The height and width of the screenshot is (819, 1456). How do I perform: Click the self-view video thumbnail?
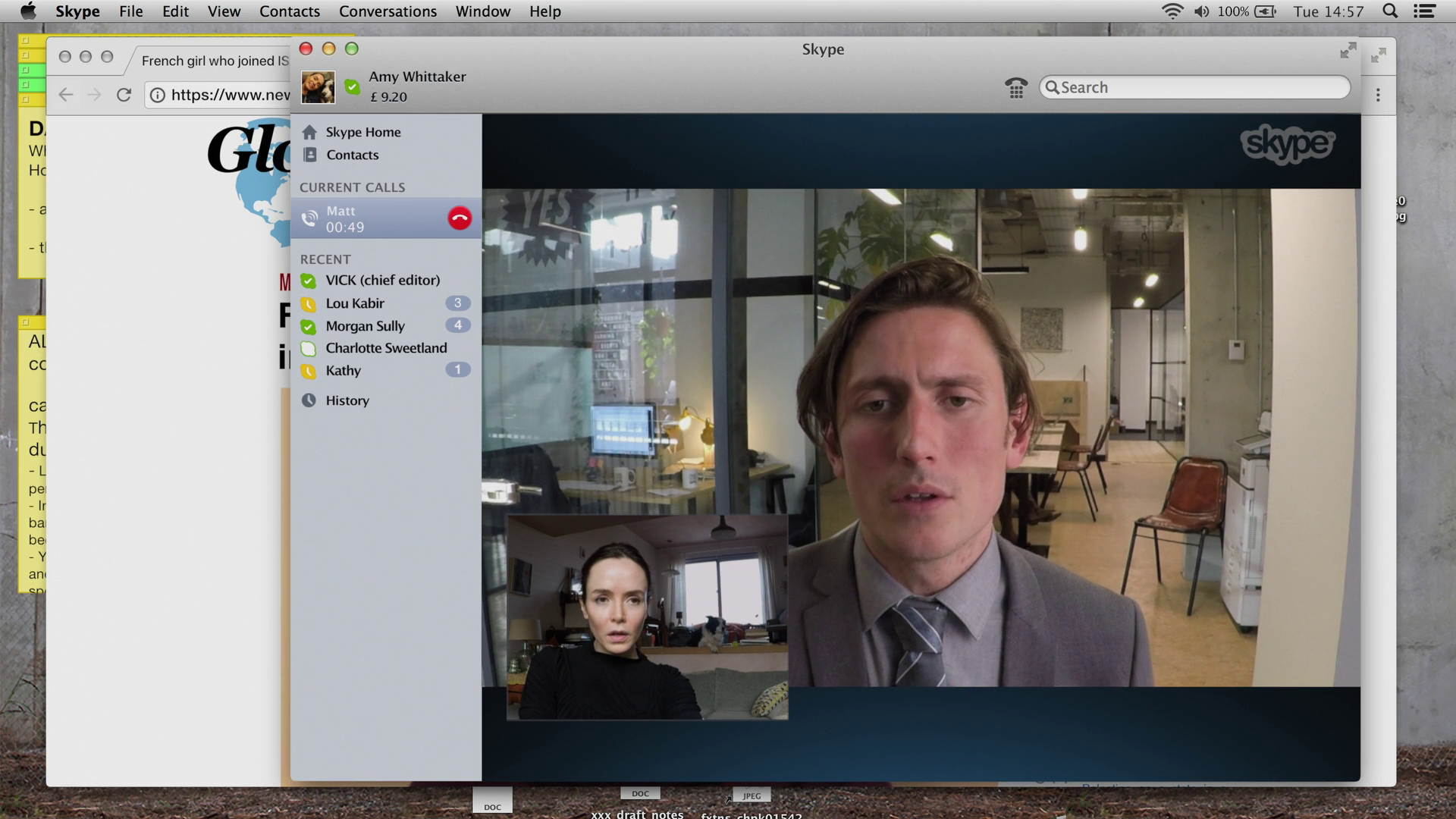pyautogui.click(x=647, y=617)
